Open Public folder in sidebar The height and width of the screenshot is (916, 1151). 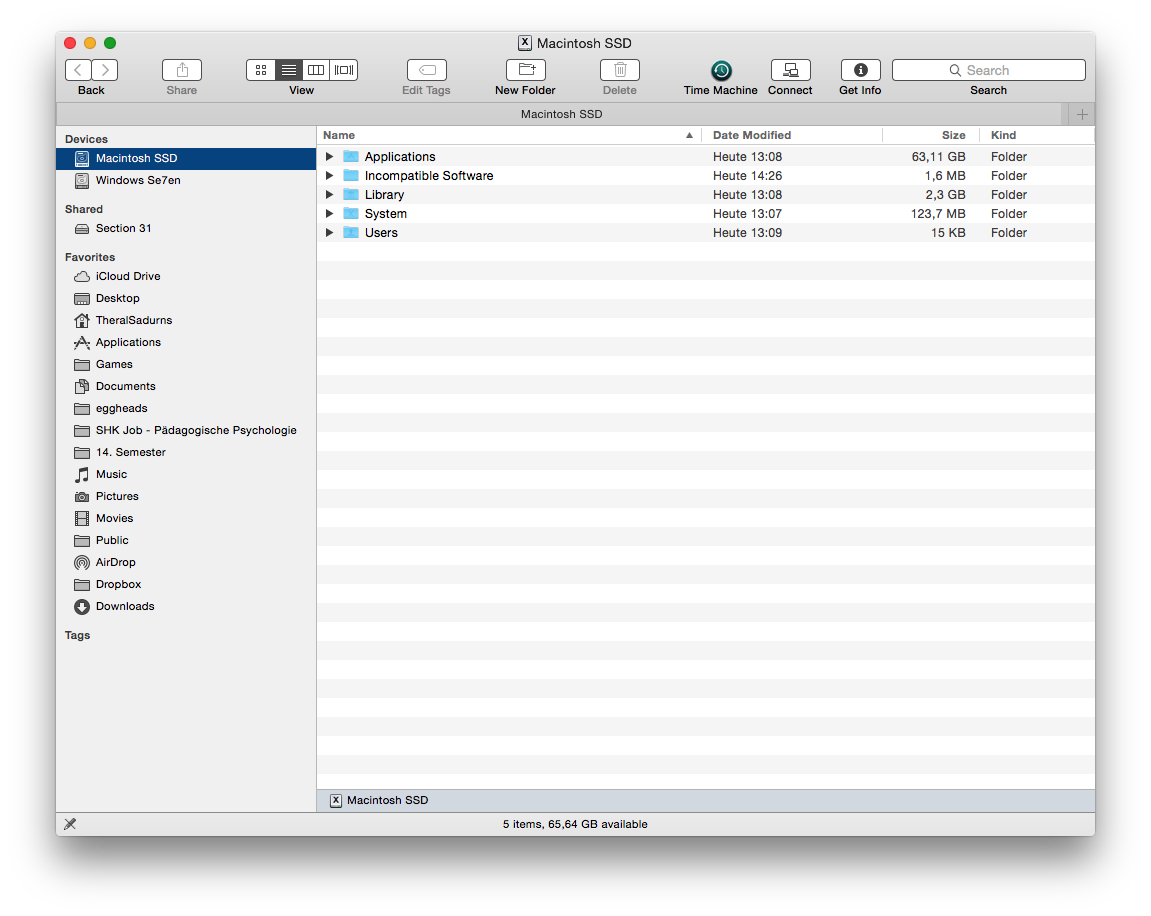[186, 541]
